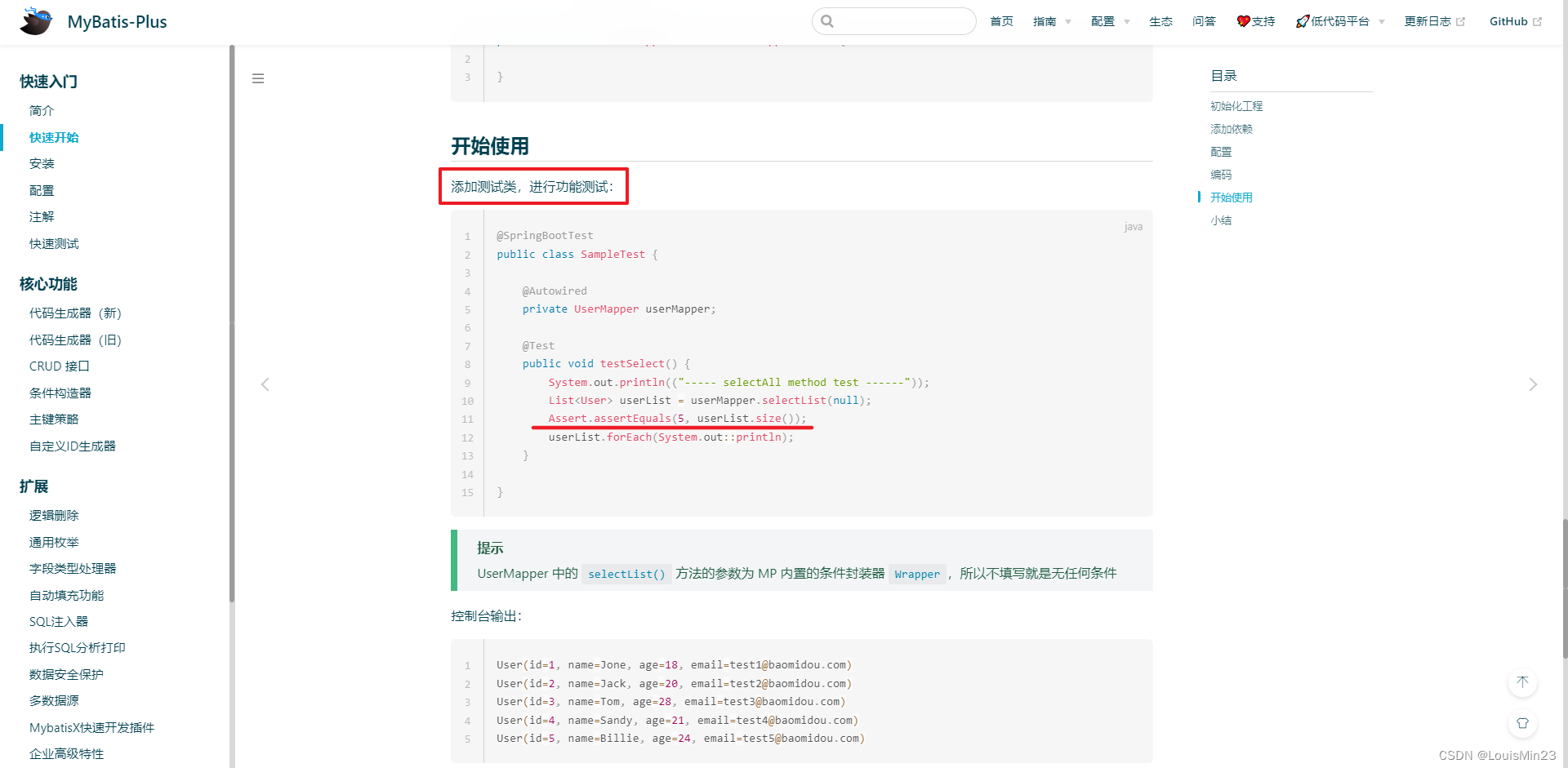Click the MyBatis-Plus site title
Image resolution: width=1568 pixels, height=768 pixels.
(117, 22)
